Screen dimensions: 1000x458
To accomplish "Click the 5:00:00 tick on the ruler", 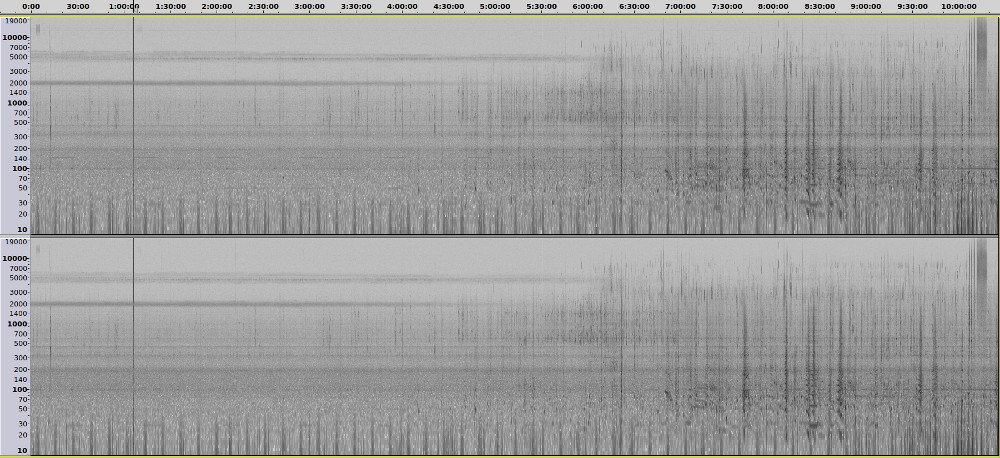I will click(494, 6).
